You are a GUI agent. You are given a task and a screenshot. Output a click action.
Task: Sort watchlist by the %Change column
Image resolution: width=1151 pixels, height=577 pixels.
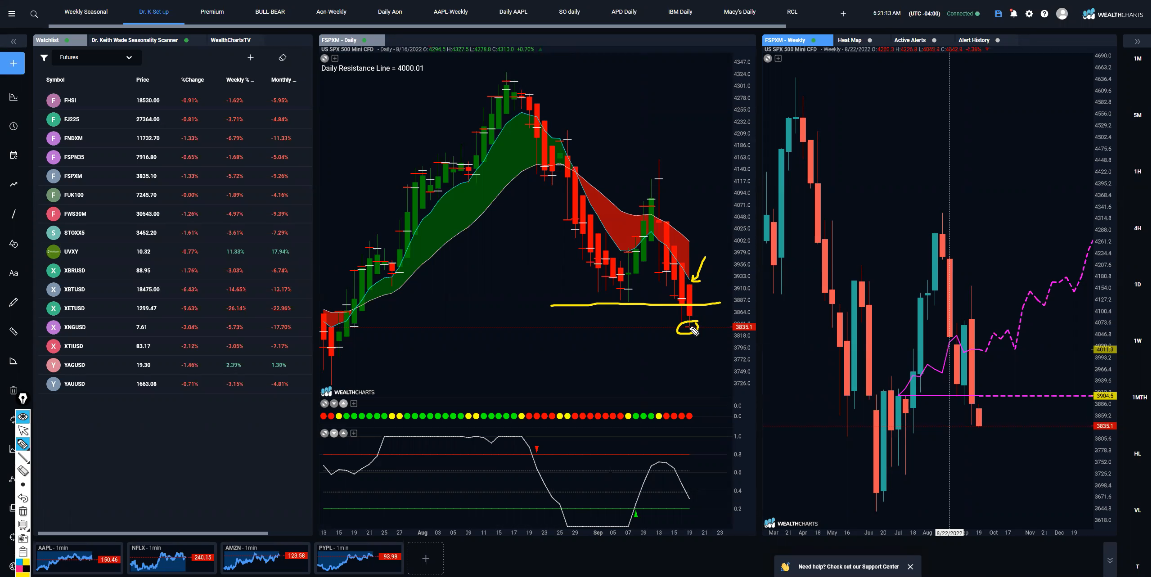192,79
